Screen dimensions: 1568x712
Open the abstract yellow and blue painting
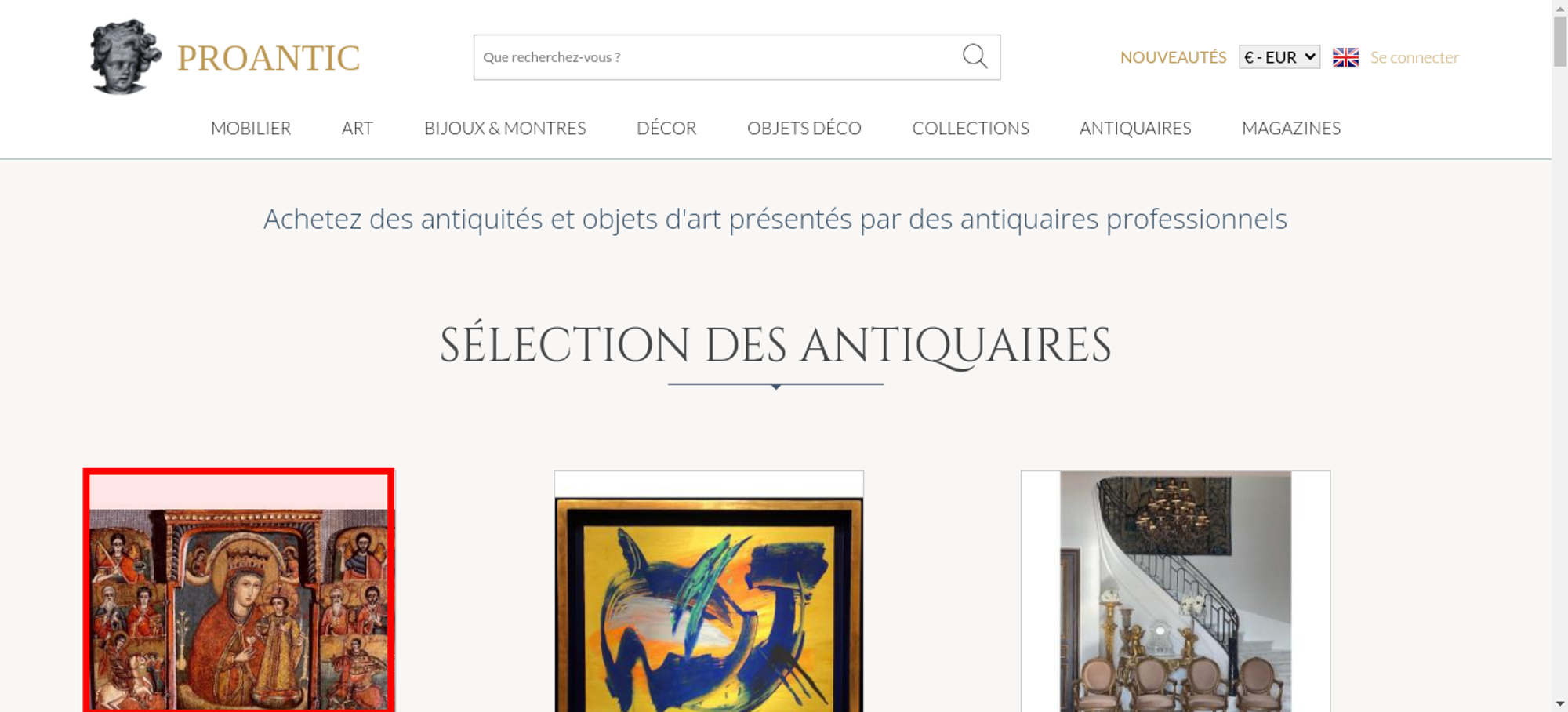pos(709,591)
